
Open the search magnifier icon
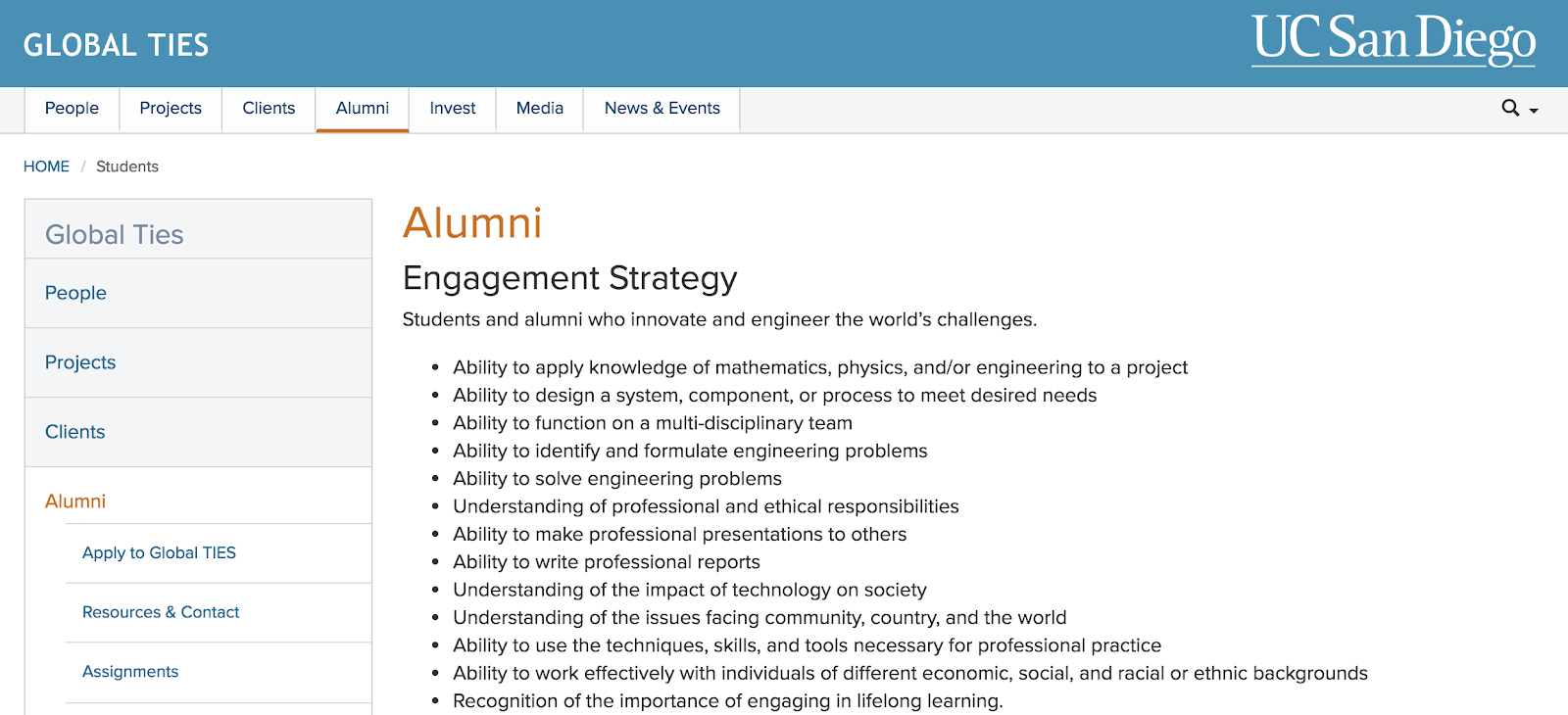(1510, 108)
